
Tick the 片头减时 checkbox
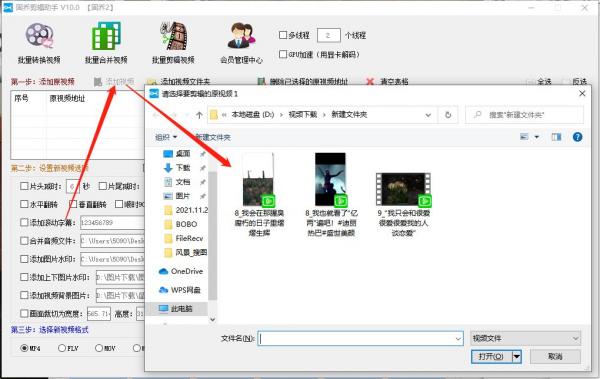tap(24, 186)
